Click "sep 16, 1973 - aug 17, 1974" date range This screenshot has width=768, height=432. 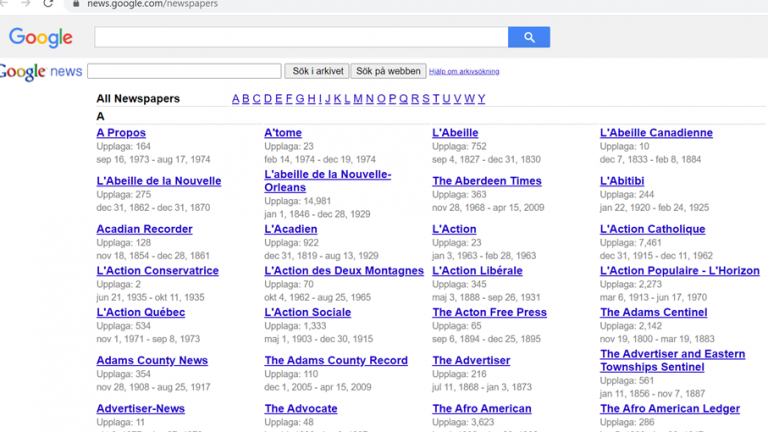153,159
